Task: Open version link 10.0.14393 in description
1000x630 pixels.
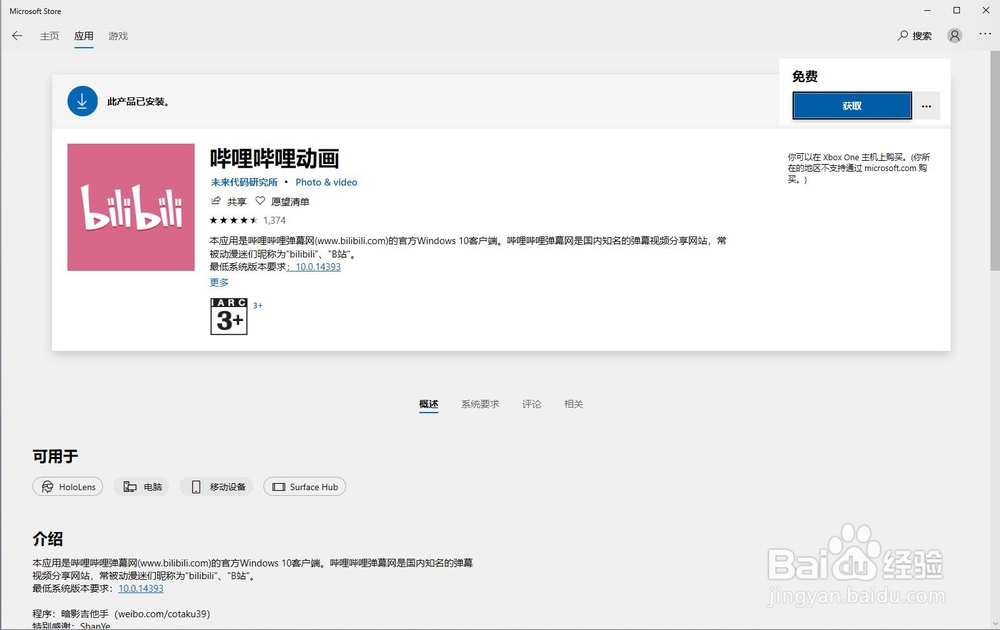Action: (317, 267)
